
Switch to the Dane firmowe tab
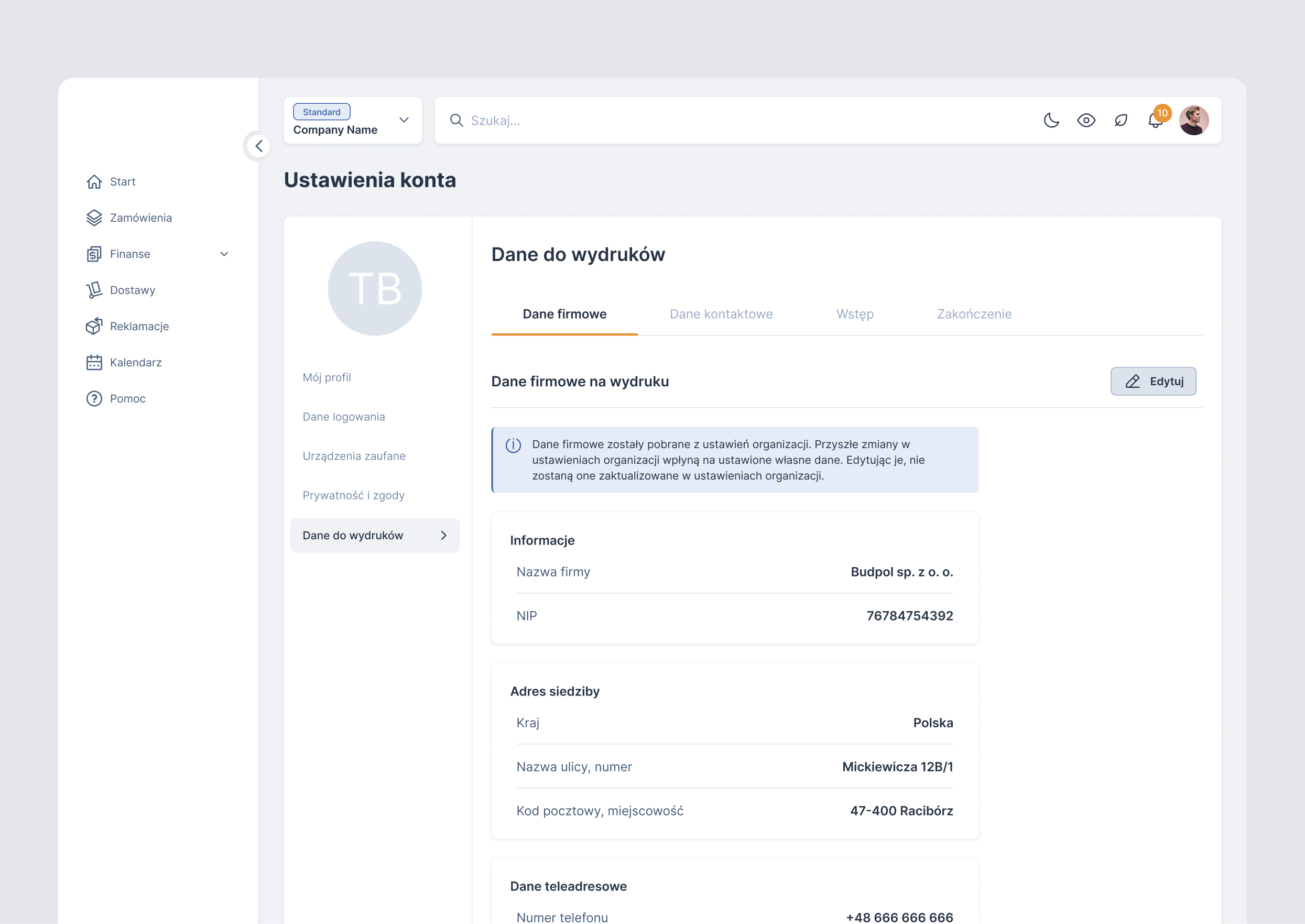pos(564,314)
